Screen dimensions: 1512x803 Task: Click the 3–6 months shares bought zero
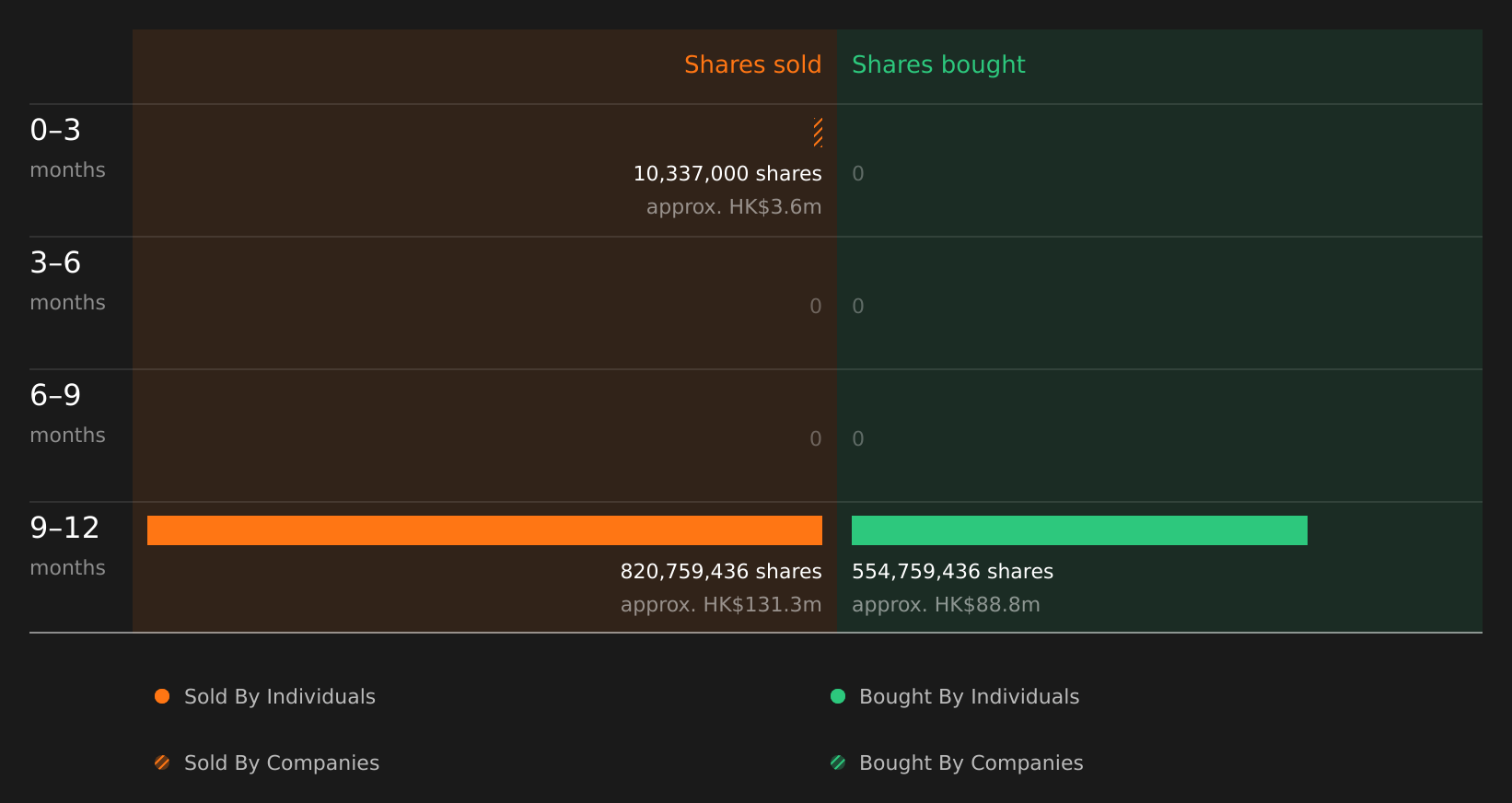pyautogui.click(x=858, y=307)
